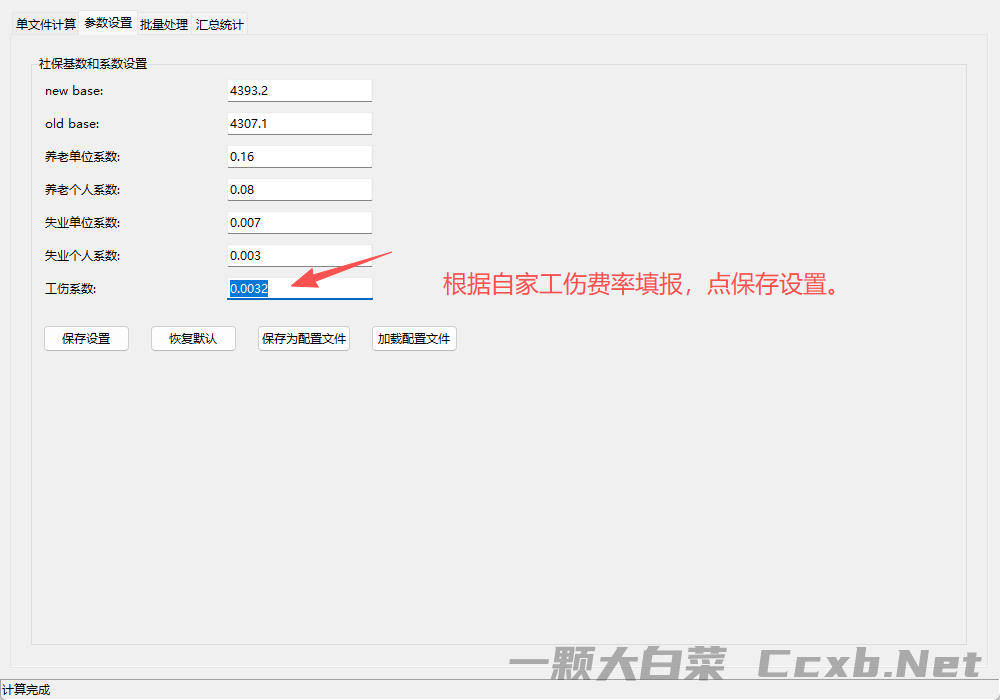Go to the 汇总统计 tab
The width and height of the screenshot is (1000, 700).
pyautogui.click(x=219, y=24)
